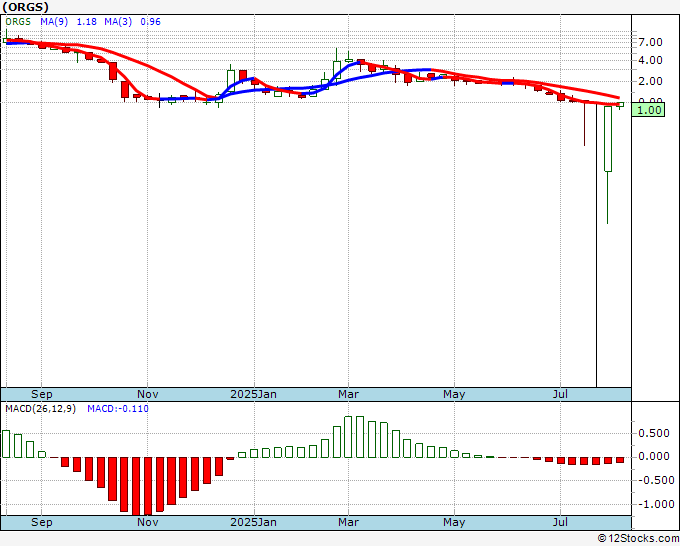Screen dimensions: 680x546
Task: Click Mar on the price chart time axis
Action: [x=348, y=394]
